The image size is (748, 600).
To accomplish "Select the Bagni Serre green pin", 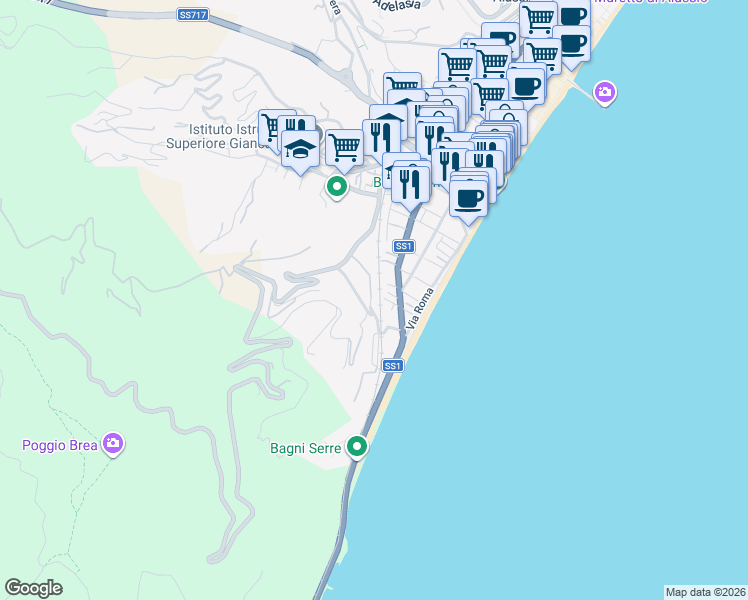I will (x=357, y=448).
